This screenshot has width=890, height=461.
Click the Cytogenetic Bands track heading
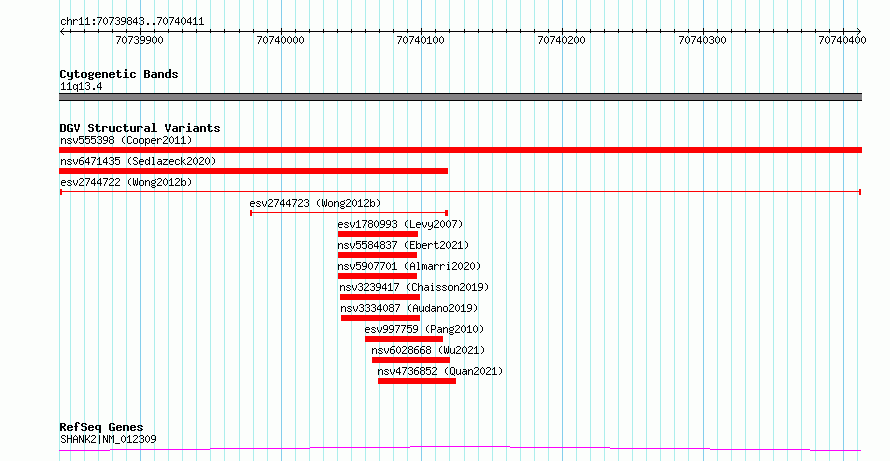point(119,74)
